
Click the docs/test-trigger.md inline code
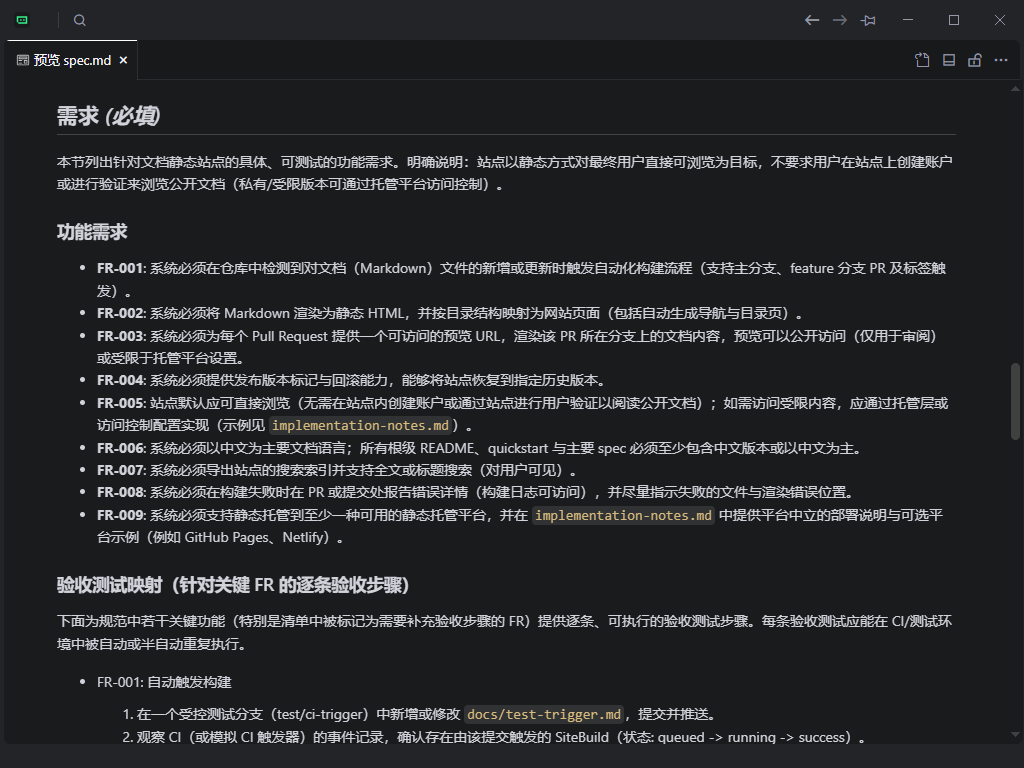(544, 714)
